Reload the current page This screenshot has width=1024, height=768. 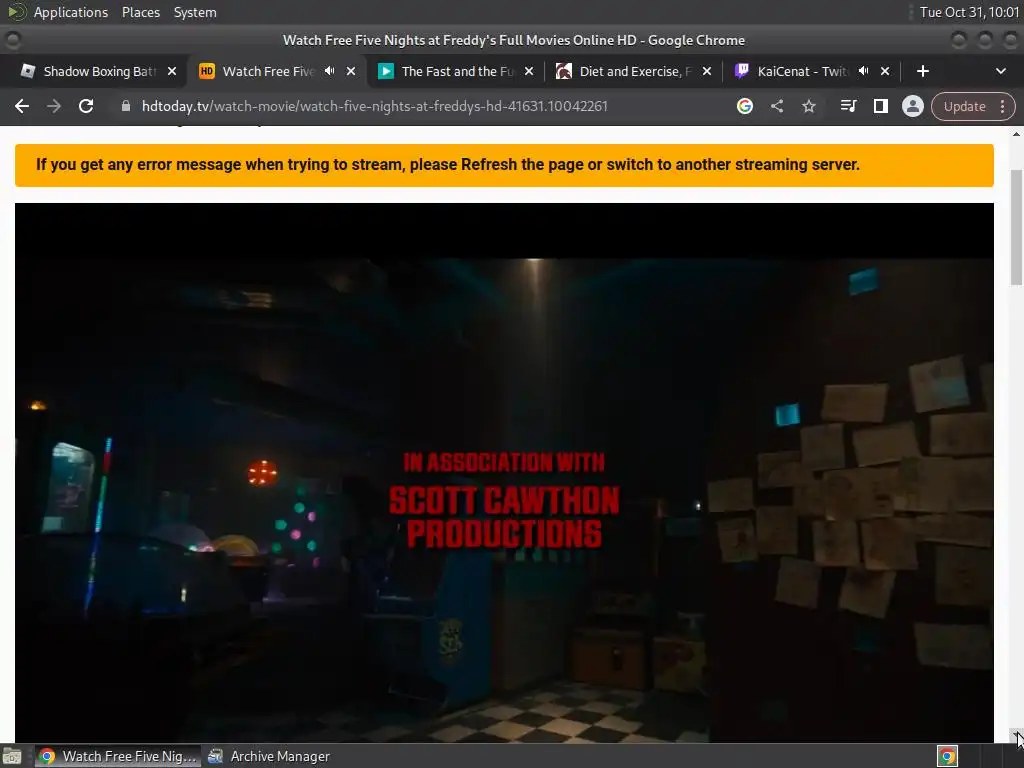(86, 106)
